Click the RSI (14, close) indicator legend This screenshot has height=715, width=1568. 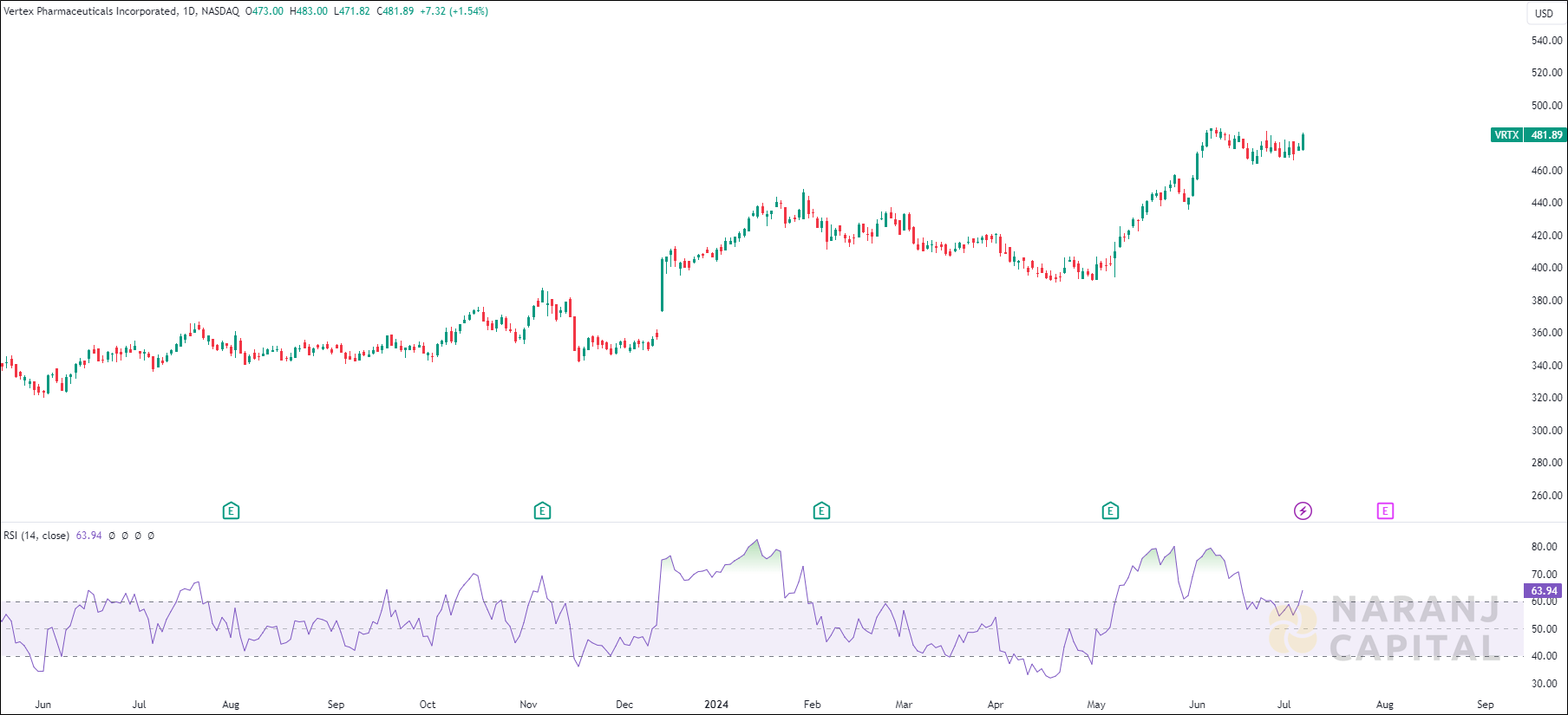coord(36,536)
